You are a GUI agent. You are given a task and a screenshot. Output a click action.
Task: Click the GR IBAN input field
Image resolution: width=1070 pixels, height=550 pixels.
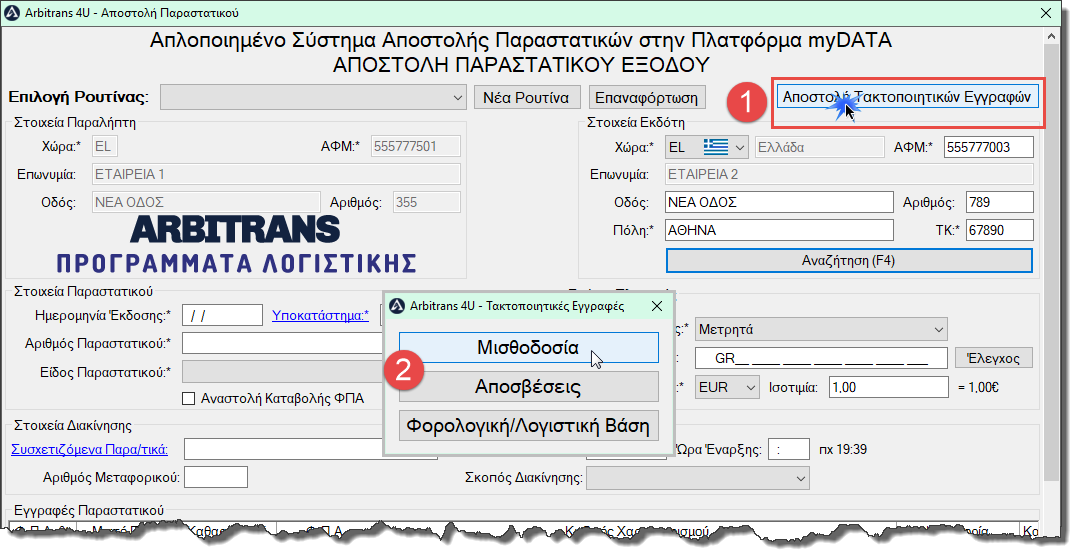point(822,358)
